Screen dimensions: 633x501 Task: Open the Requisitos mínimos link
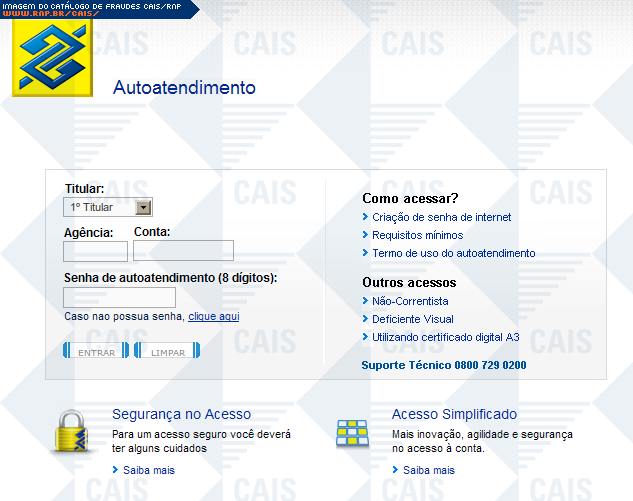[417, 235]
